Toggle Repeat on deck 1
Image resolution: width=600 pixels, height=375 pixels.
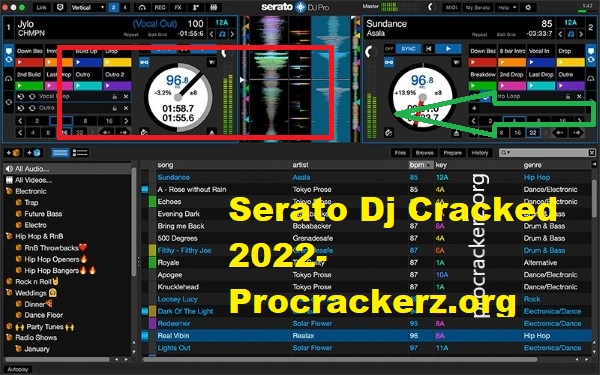point(131,34)
